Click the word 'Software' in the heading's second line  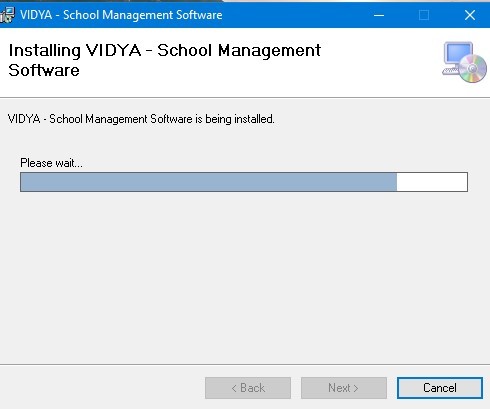[x=44, y=70]
